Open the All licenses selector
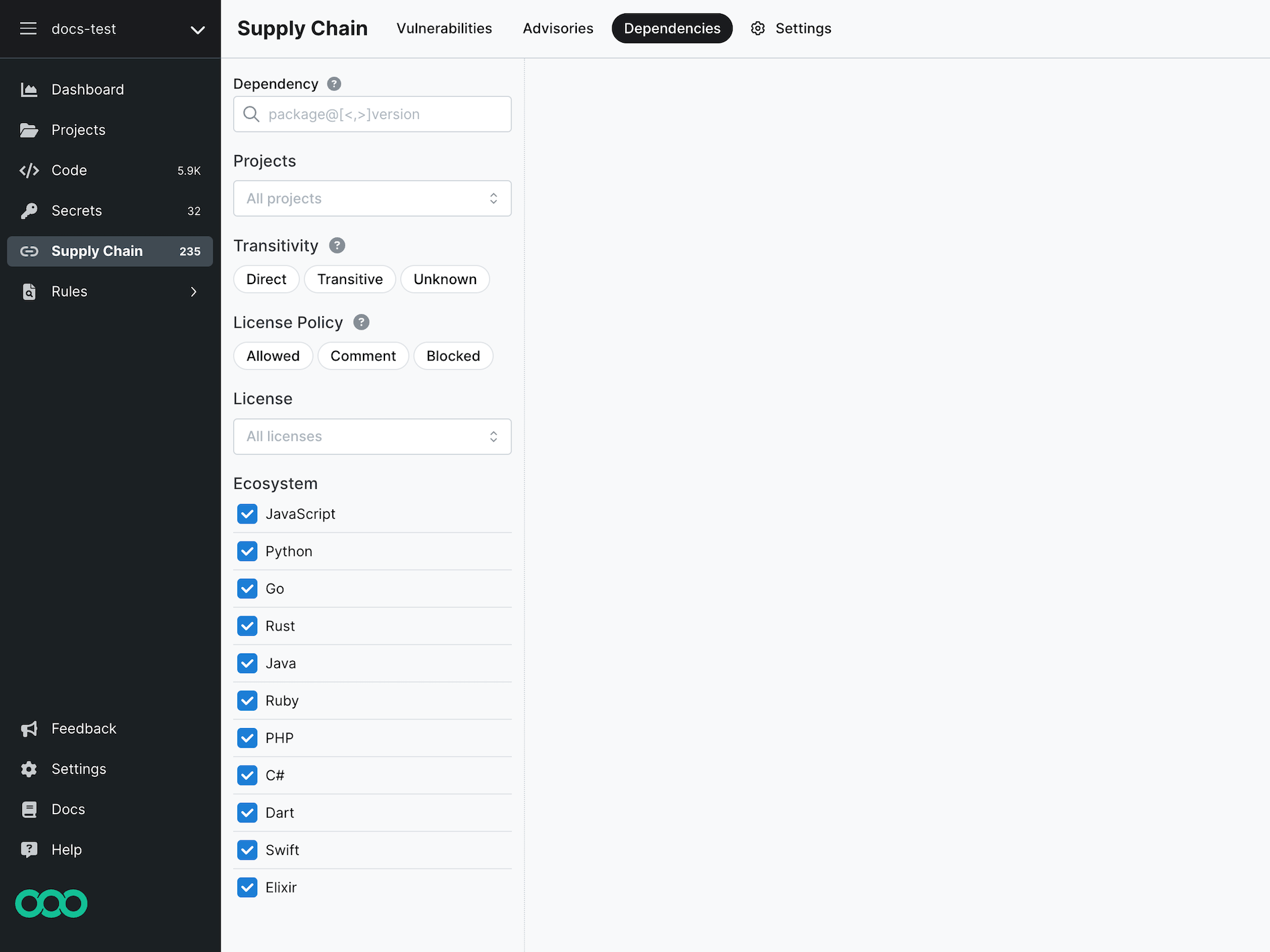Screen dimensions: 1270x952 pos(372,436)
